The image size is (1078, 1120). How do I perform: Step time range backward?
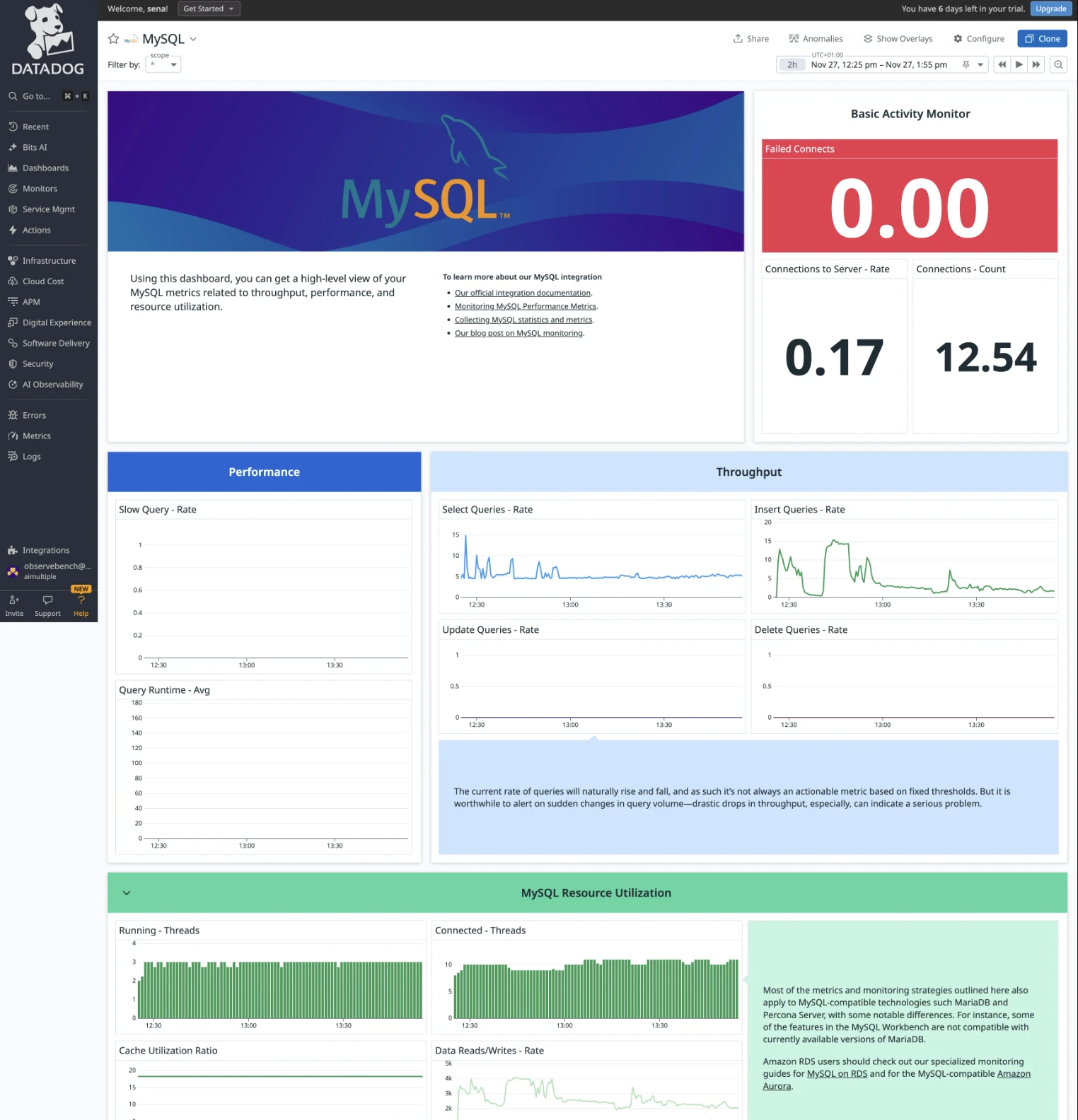[1002, 64]
